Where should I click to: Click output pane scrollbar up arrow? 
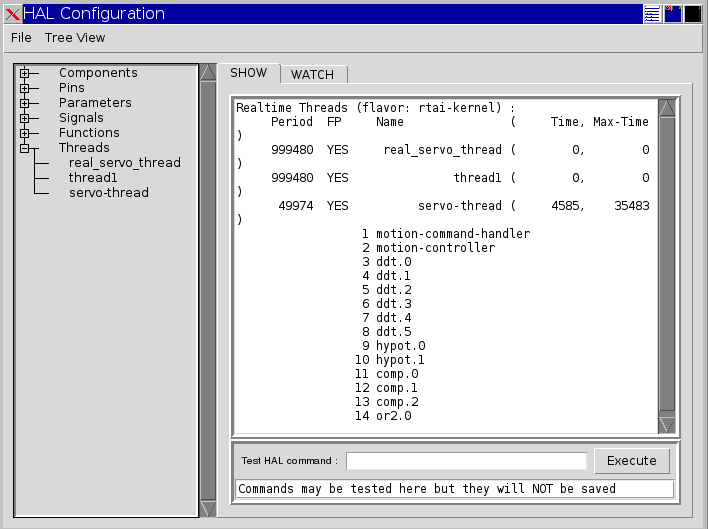click(667, 108)
